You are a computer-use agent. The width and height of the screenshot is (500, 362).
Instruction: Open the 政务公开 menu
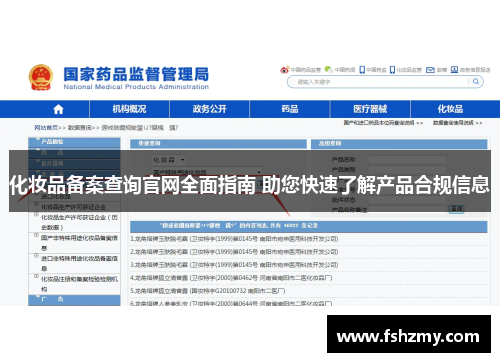[209, 109]
